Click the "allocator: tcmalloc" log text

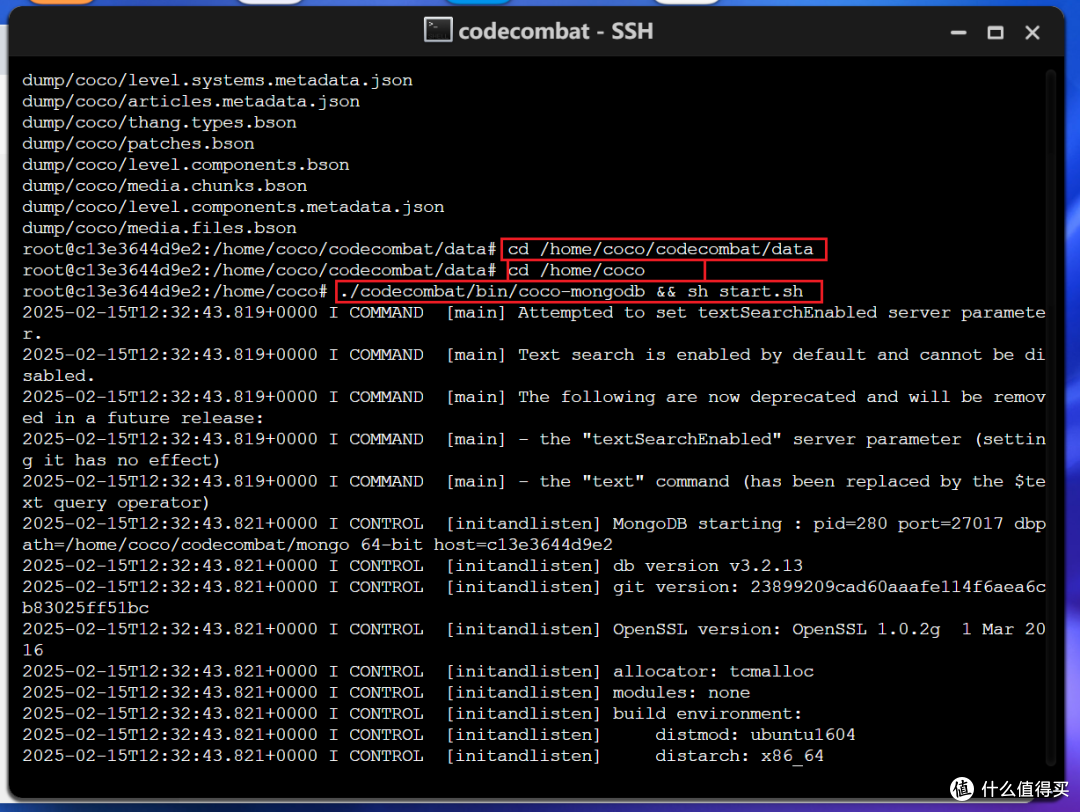pyautogui.click(x=713, y=671)
